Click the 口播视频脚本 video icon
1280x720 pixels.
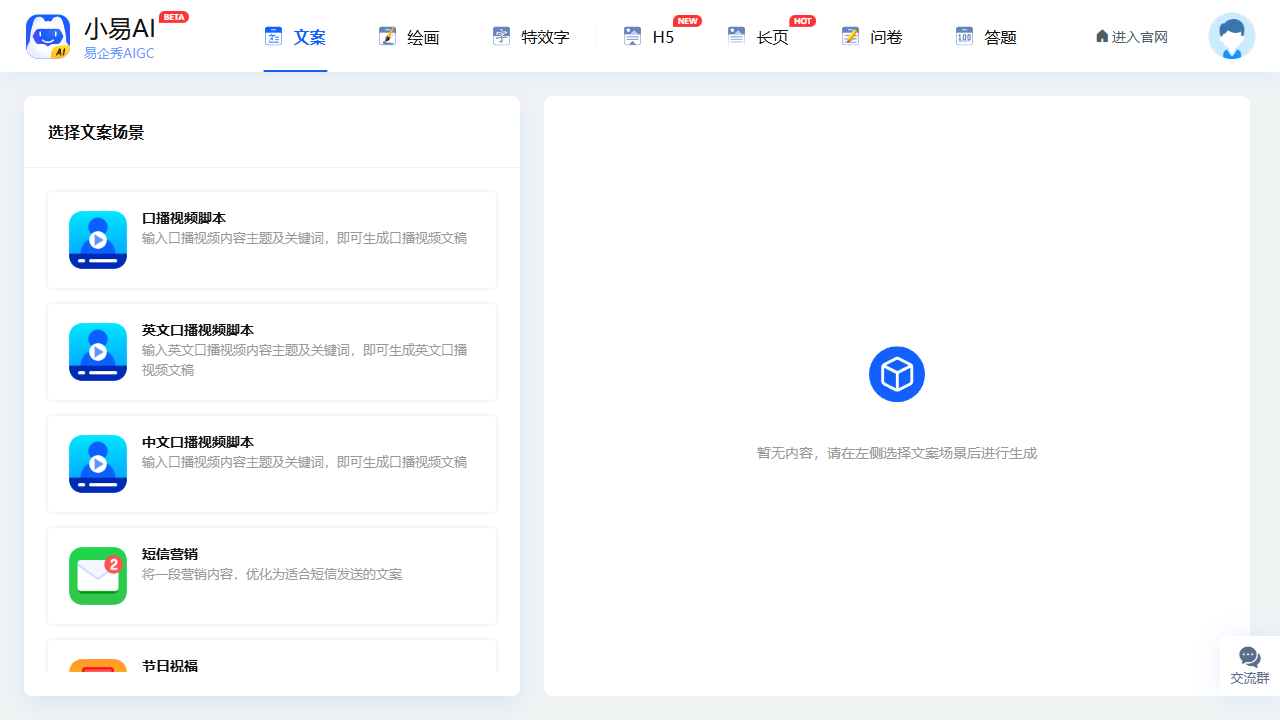pyautogui.click(x=98, y=240)
